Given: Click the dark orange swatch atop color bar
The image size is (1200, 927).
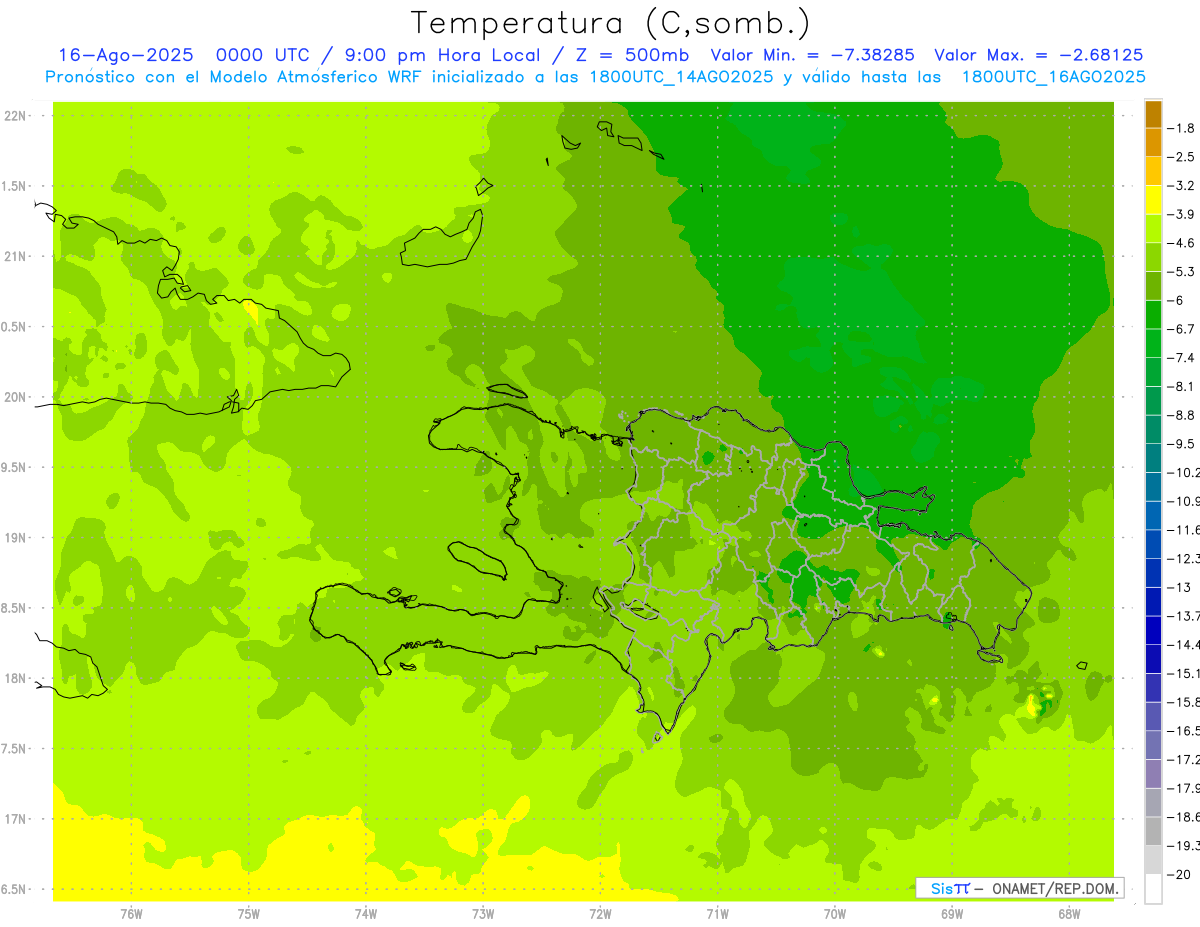Looking at the screenshot, I should [1153, 114].
